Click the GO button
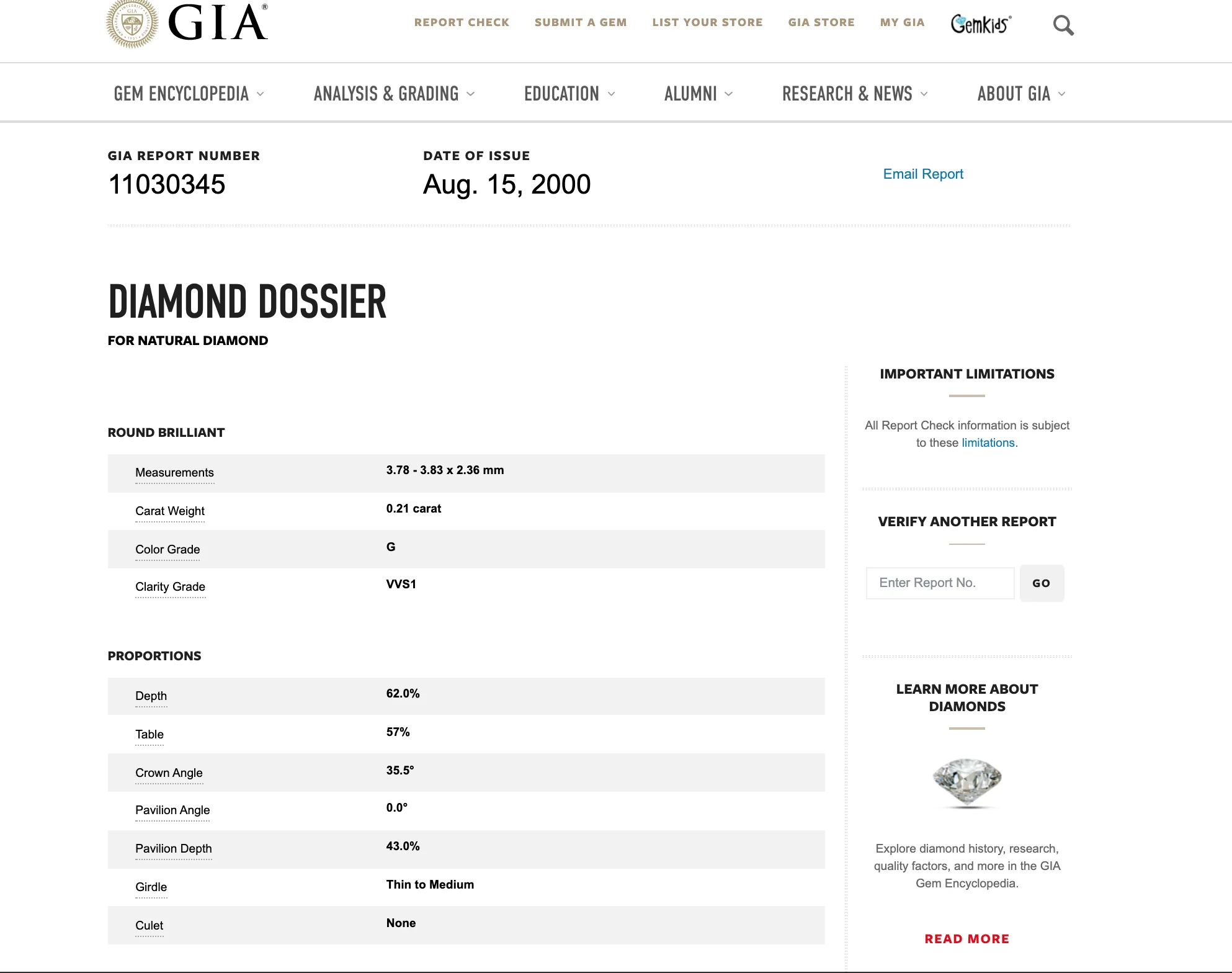This screenshot has height=973, width=1232. (x=1042, y=583)
